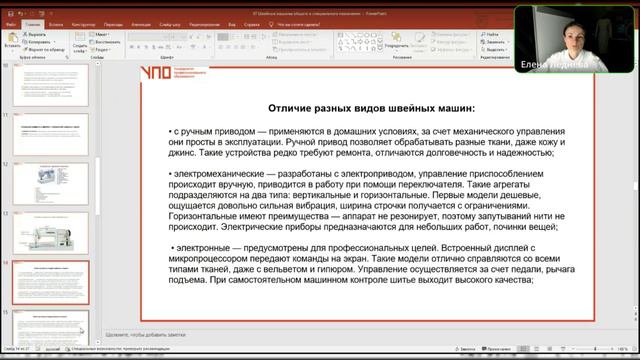Click Преобразовать в SmartArt button
This screenshot has width=640, height=360.
tap(300, 49)
